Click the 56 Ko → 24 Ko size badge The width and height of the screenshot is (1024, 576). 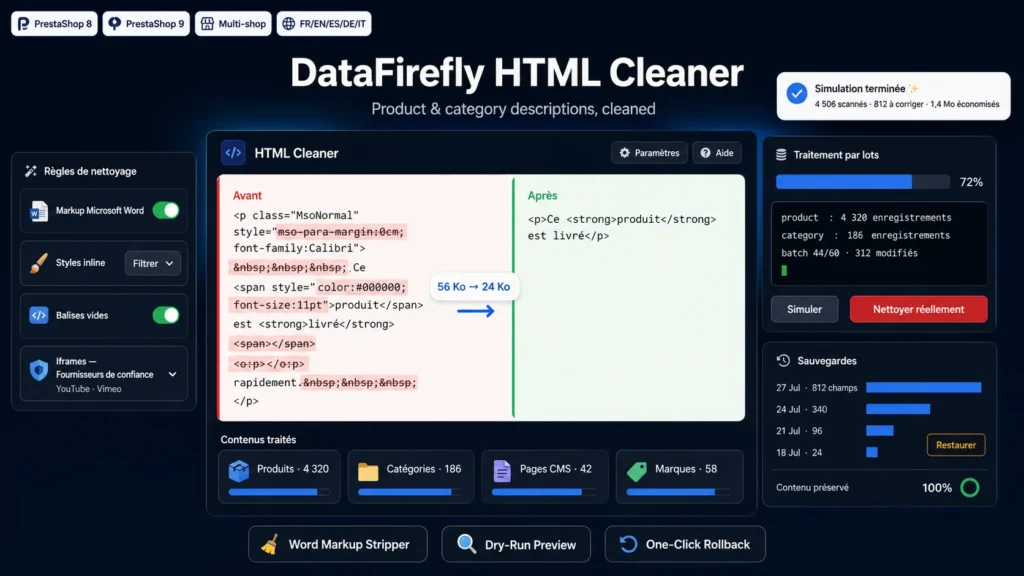click(473, 287)
